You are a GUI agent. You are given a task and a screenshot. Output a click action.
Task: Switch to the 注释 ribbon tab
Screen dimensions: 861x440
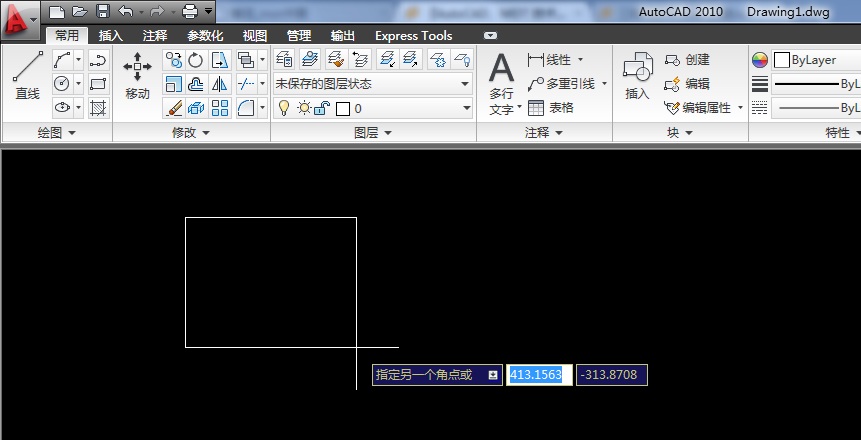154,36
